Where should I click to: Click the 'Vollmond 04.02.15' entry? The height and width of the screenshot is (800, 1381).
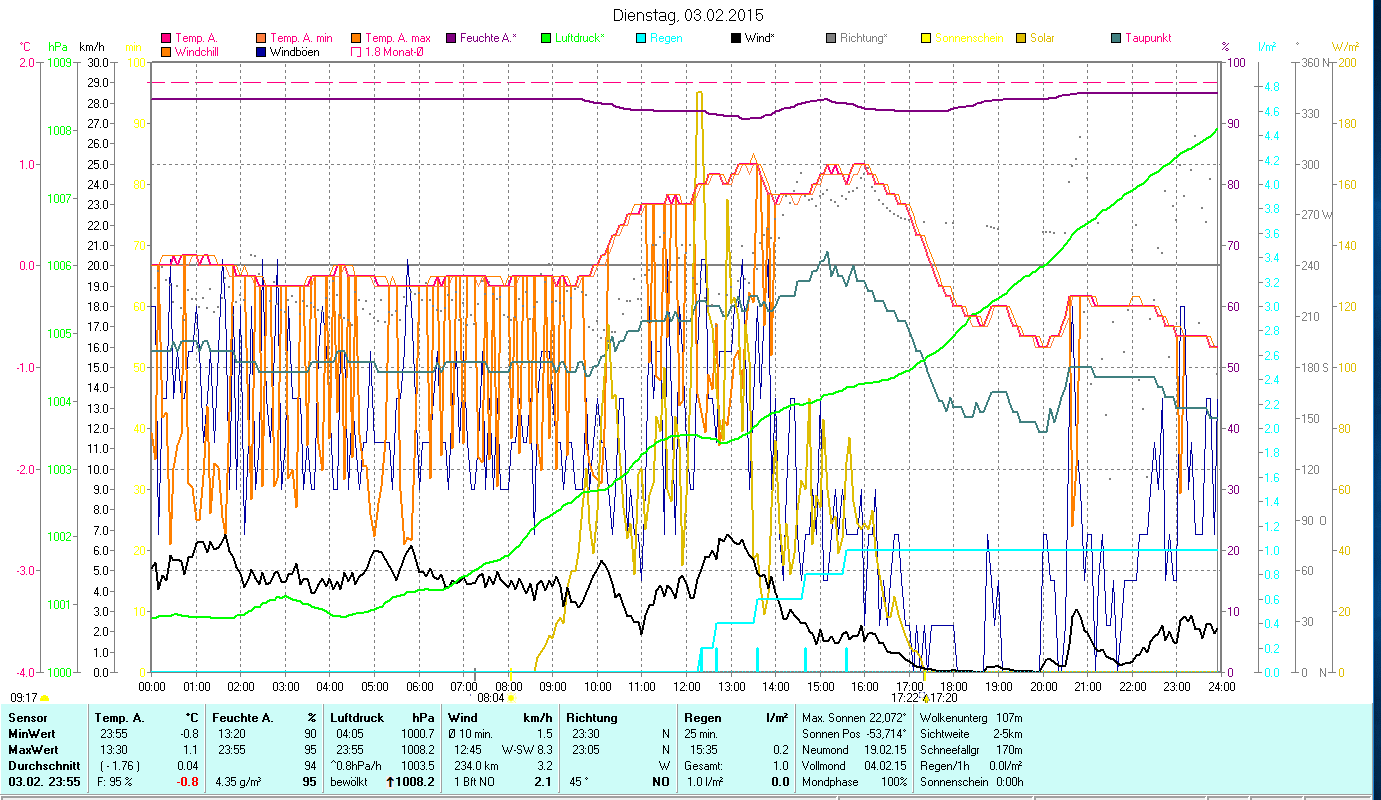[854, 766]
